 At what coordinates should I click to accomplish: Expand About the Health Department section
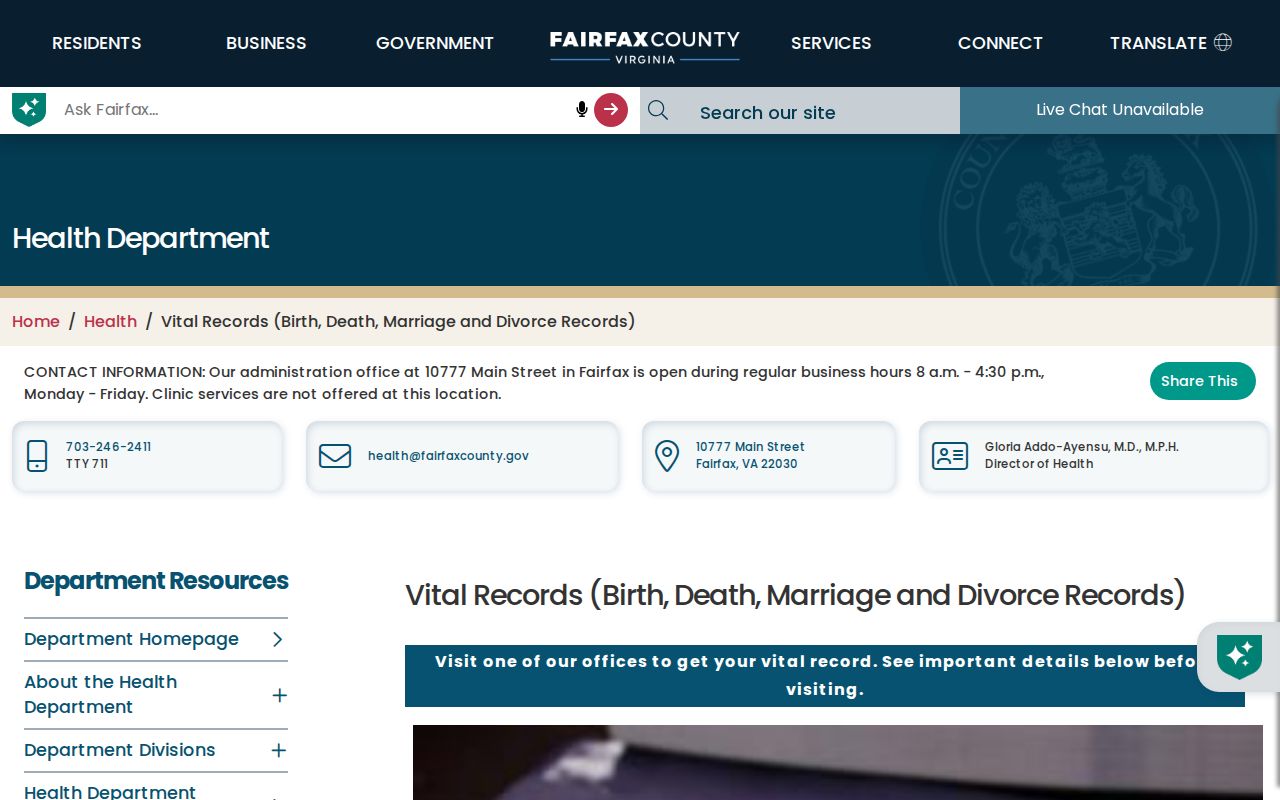280,695
